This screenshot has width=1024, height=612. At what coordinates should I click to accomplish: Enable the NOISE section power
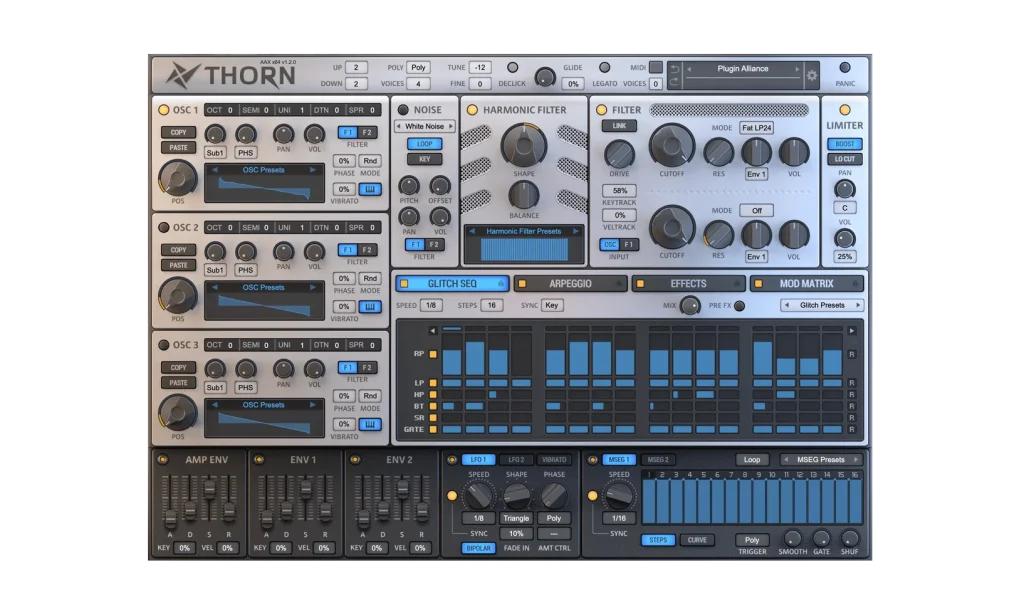(x=403, y=110)
